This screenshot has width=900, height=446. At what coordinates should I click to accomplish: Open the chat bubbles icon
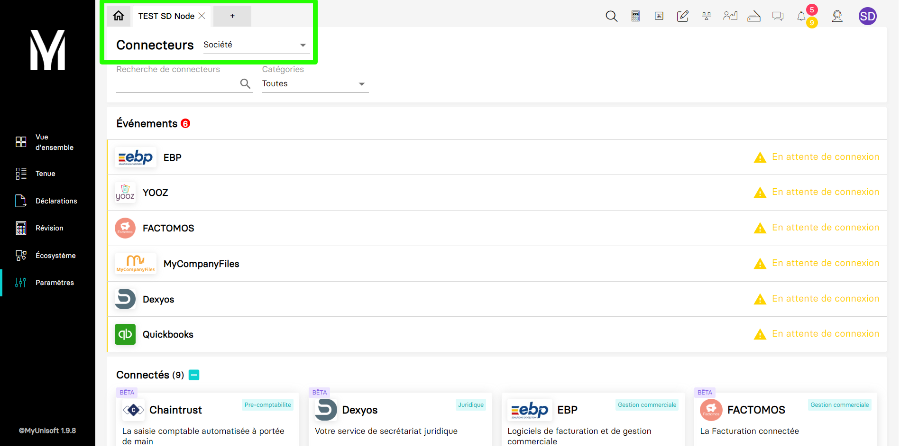778,17
